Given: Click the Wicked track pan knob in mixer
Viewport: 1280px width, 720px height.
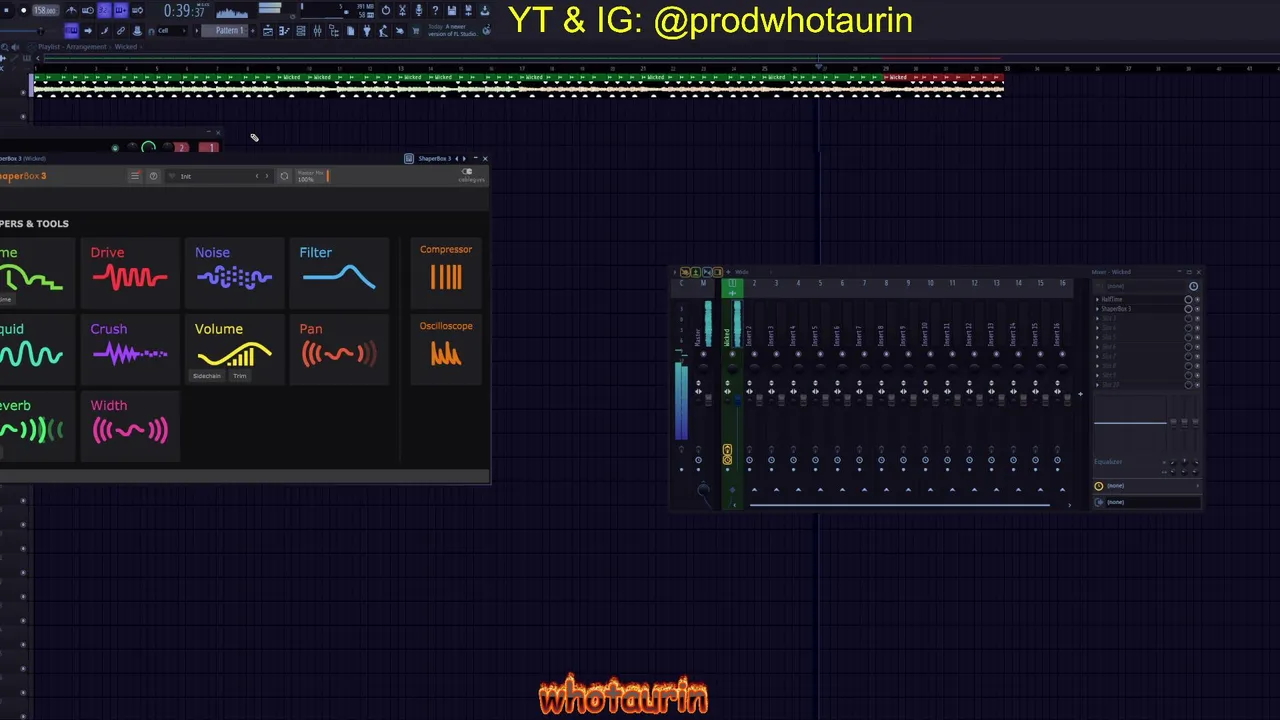Looking at the screenshot, I should tap(732, 369).
